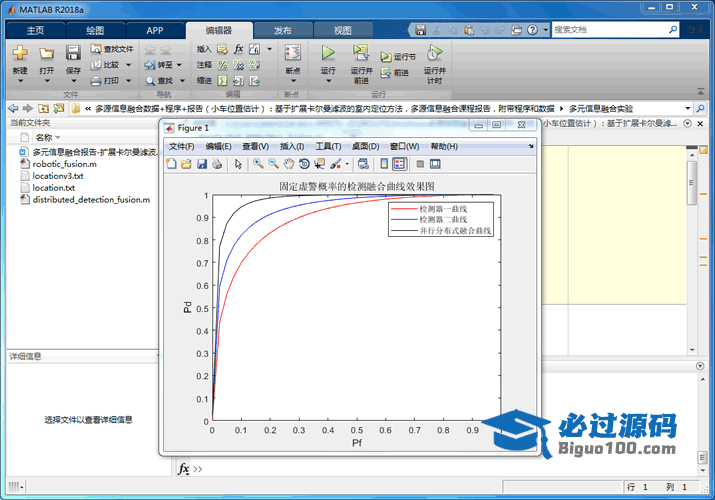Click the Data Cursor tool in Figure

pos(320,164)
